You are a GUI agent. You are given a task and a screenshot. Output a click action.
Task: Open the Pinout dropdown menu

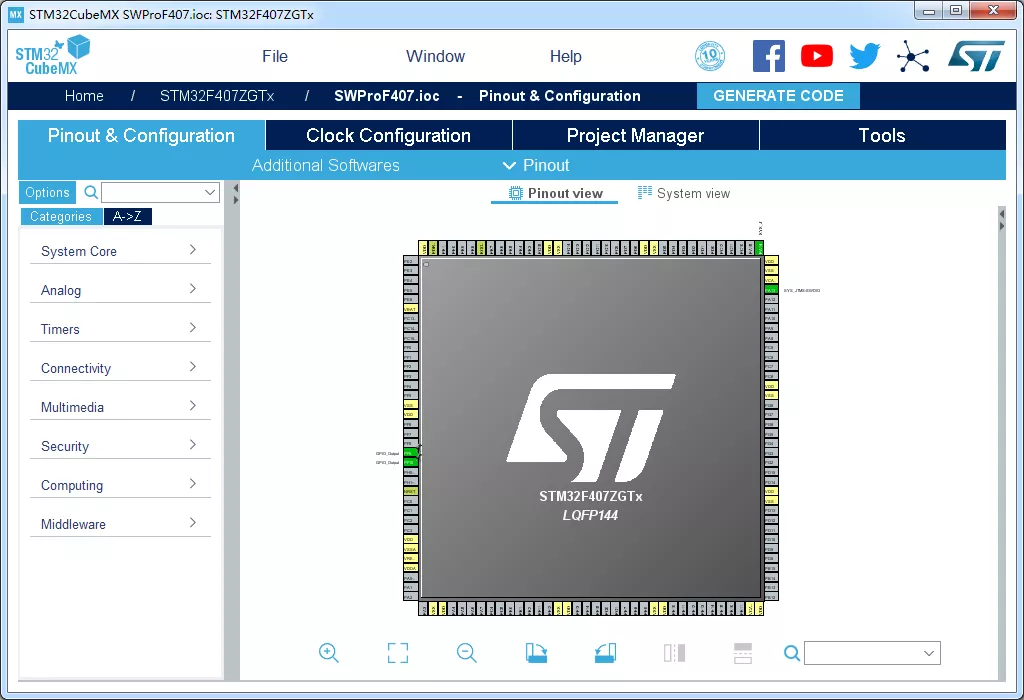(x=536, y=165)
